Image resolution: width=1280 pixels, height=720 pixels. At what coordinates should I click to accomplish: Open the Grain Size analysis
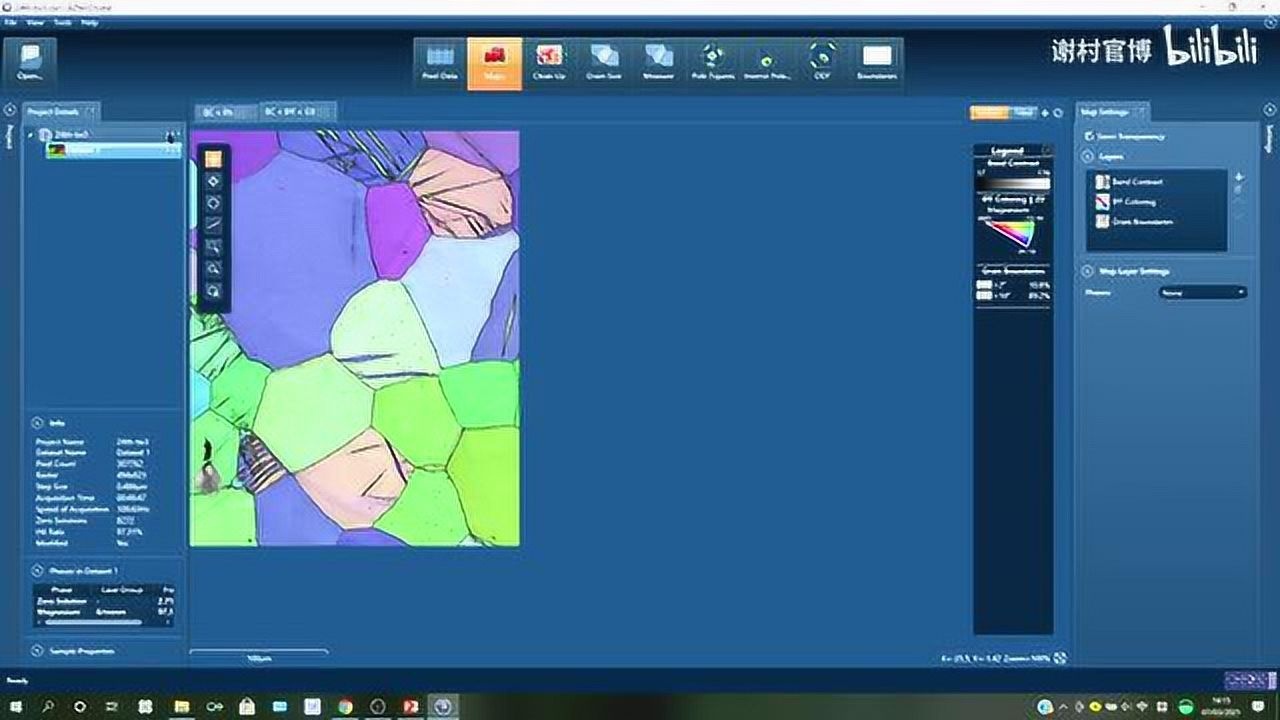(x=604, y=63)
